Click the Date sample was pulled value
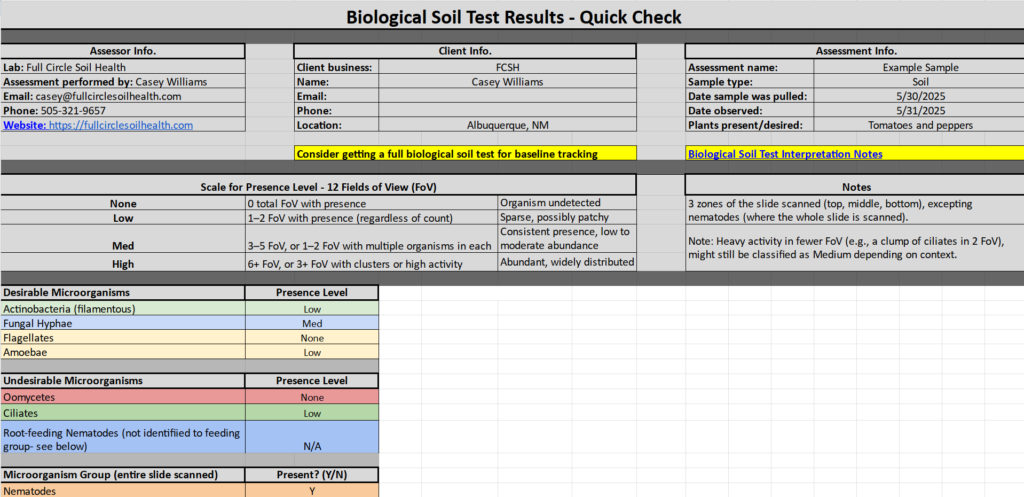The height and width of the screenshot is (497, 1024). 918,96
